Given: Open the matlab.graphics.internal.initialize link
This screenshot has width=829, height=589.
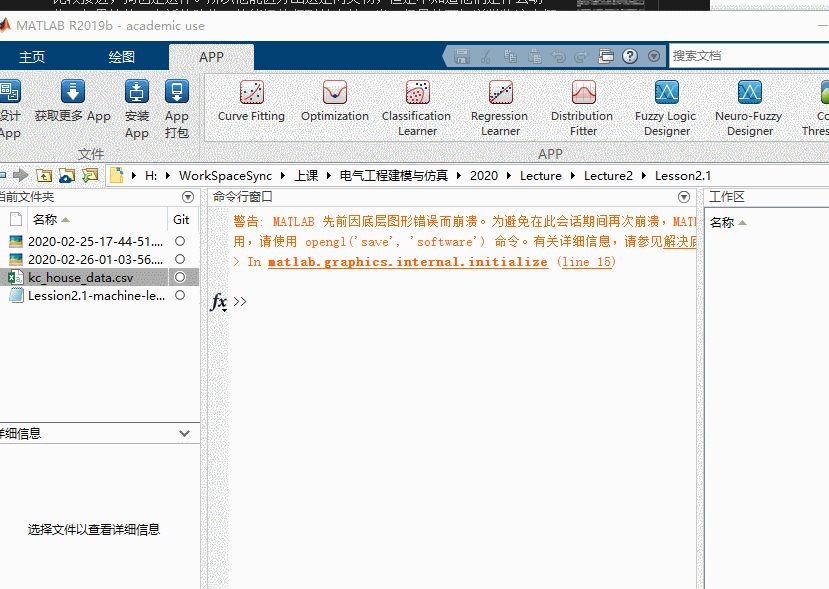Looking at the screenshot, I should (407, 262).
